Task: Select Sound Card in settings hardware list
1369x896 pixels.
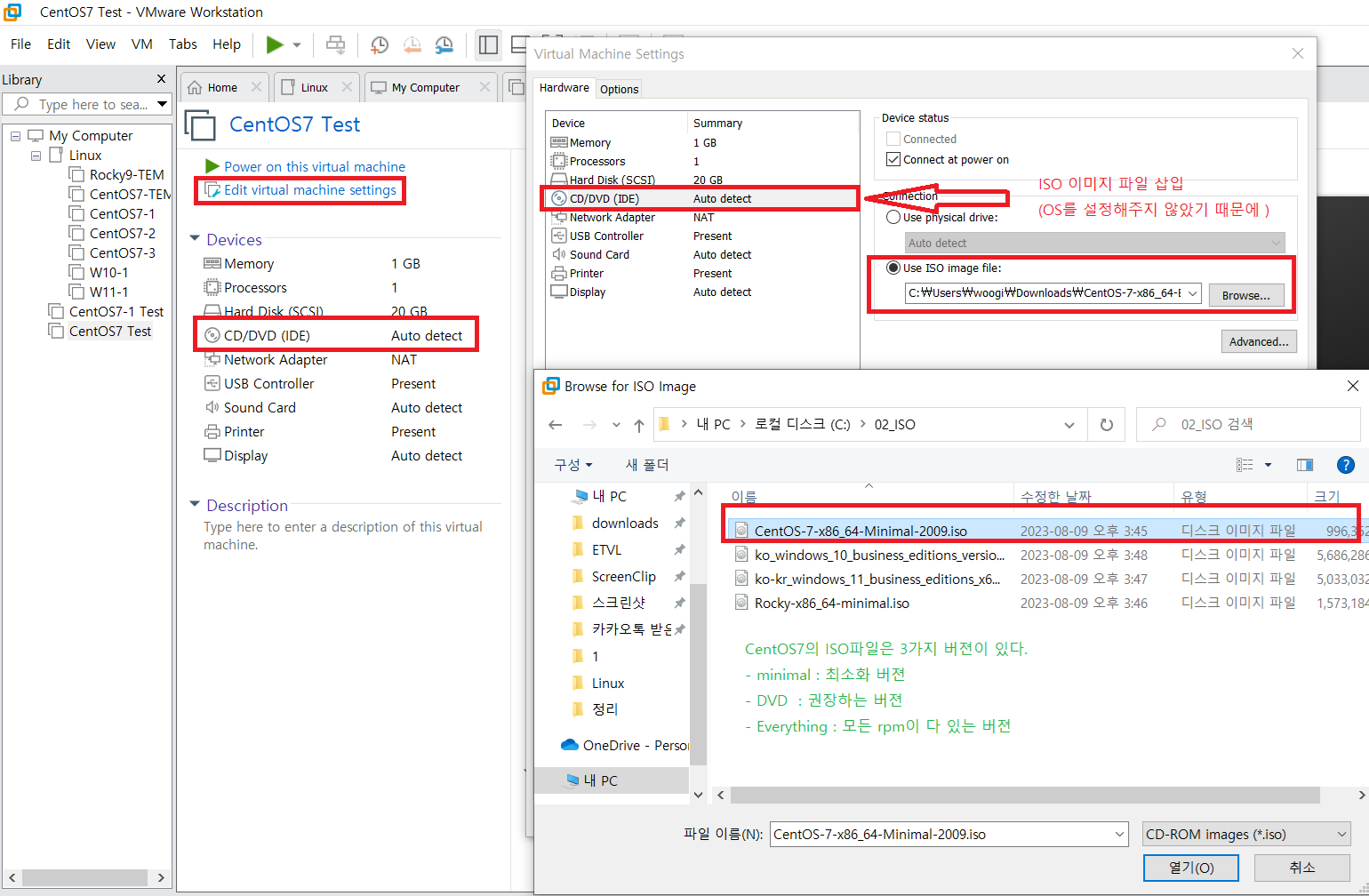Action: click(x=702, y=254)
